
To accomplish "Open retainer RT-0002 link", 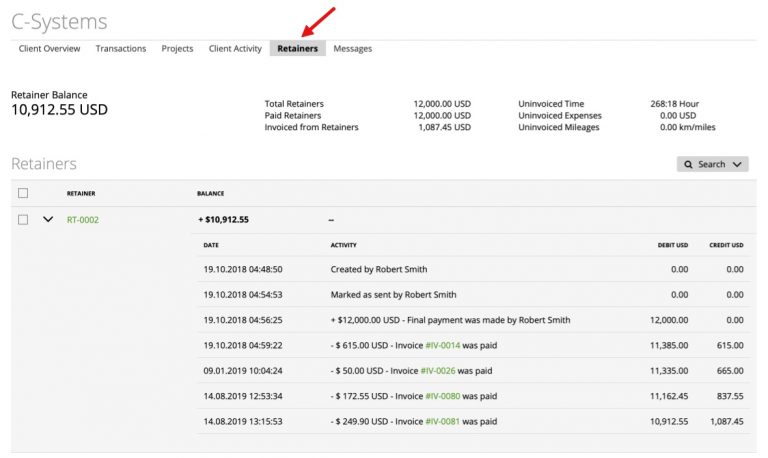I will point(83,220).
